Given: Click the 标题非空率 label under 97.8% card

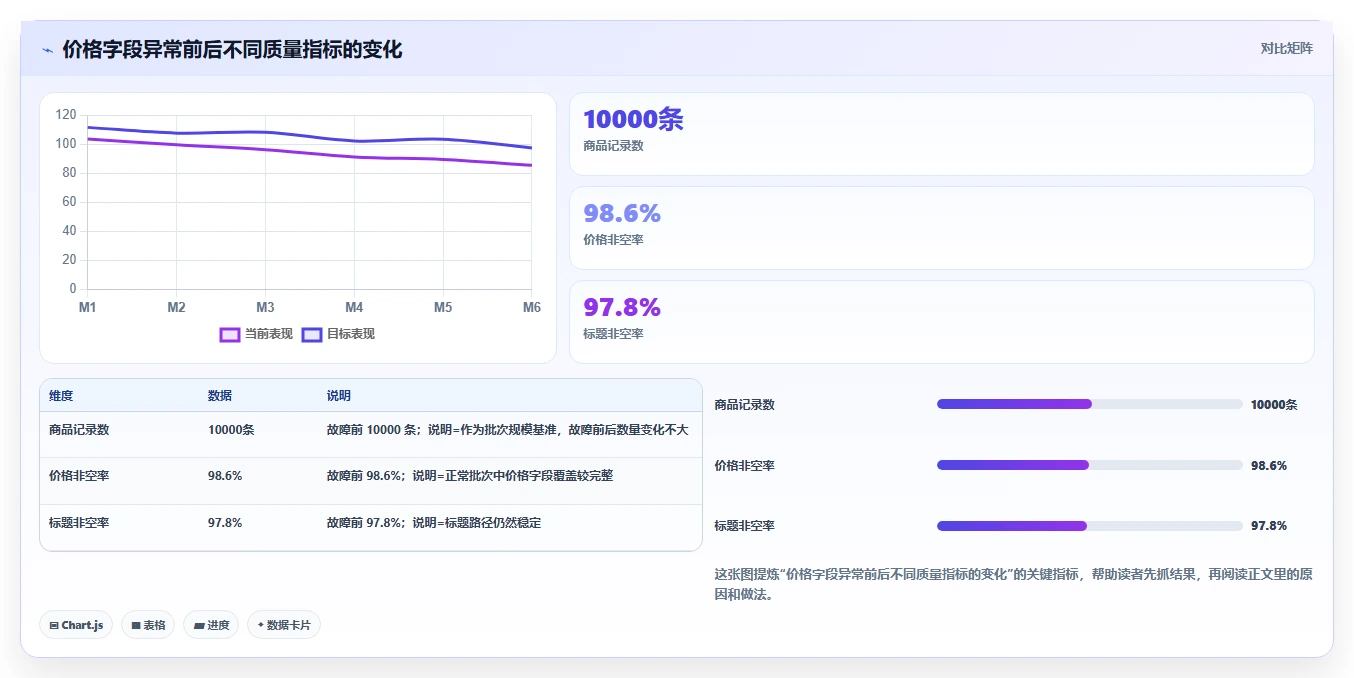Looking at the screenshot, I should pos(613,334).
